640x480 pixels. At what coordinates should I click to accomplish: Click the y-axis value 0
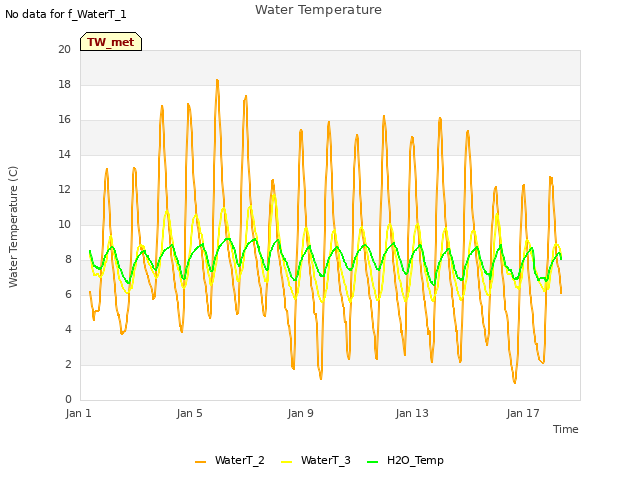tap(68, 399)
